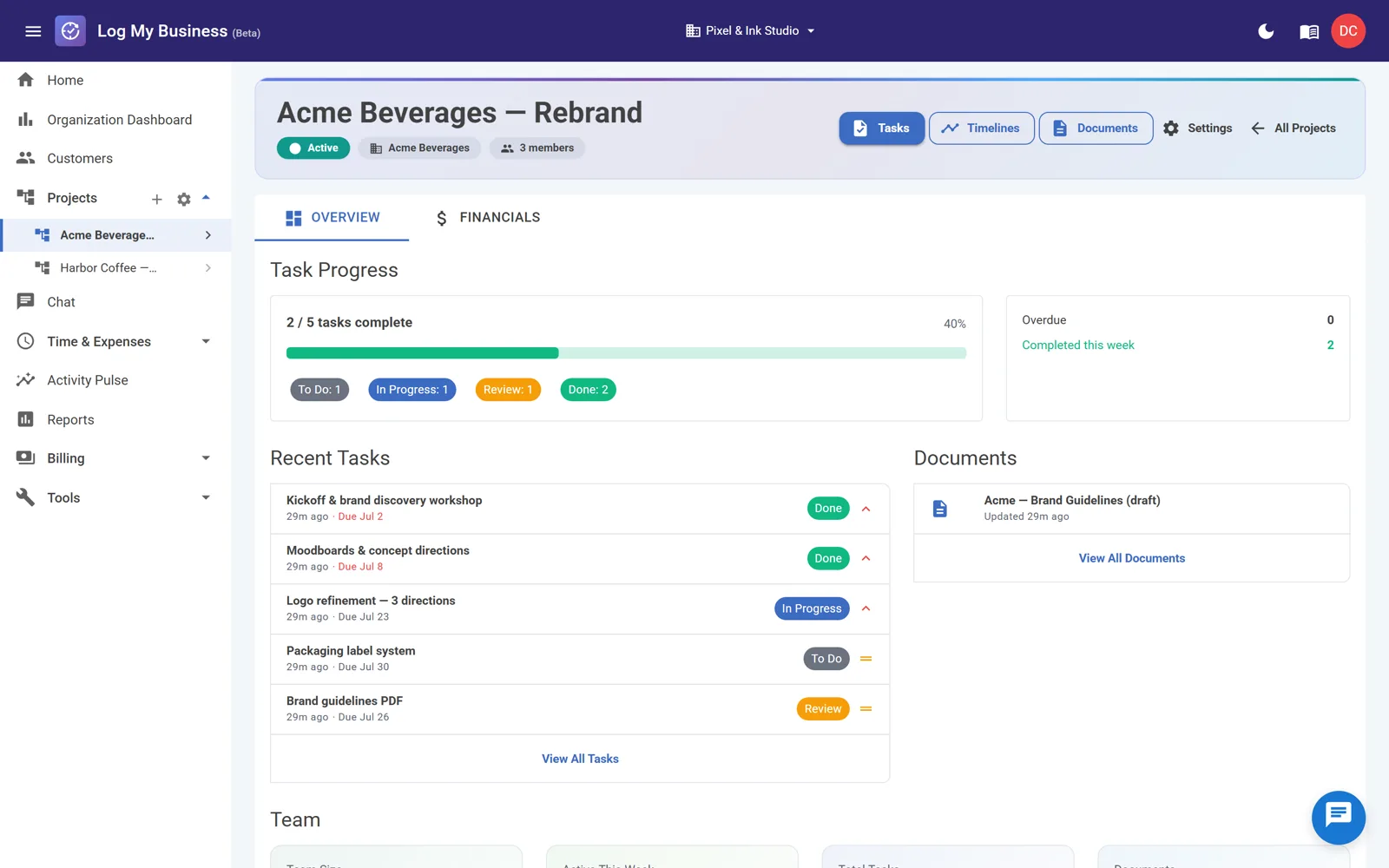Open Moodboards & concept directions task
Viewport: 1389px width, 868px height.
tap(580, 559)
